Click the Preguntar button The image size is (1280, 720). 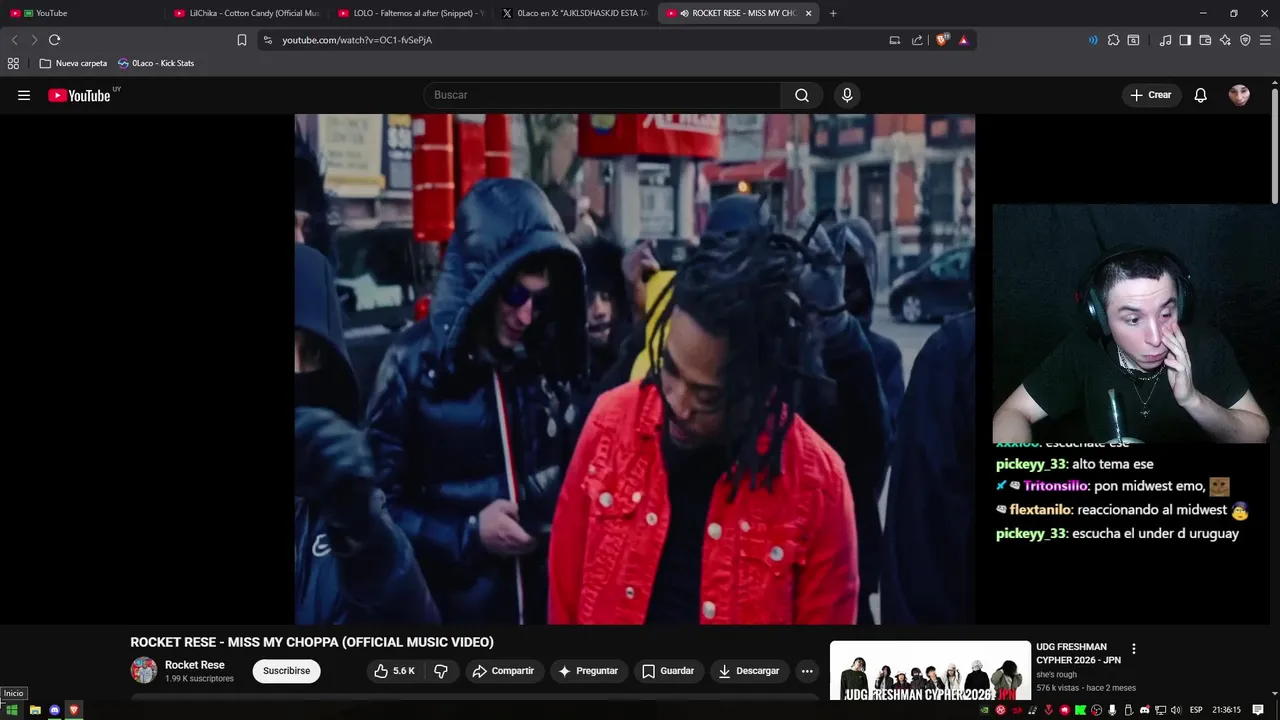[588, 671]
